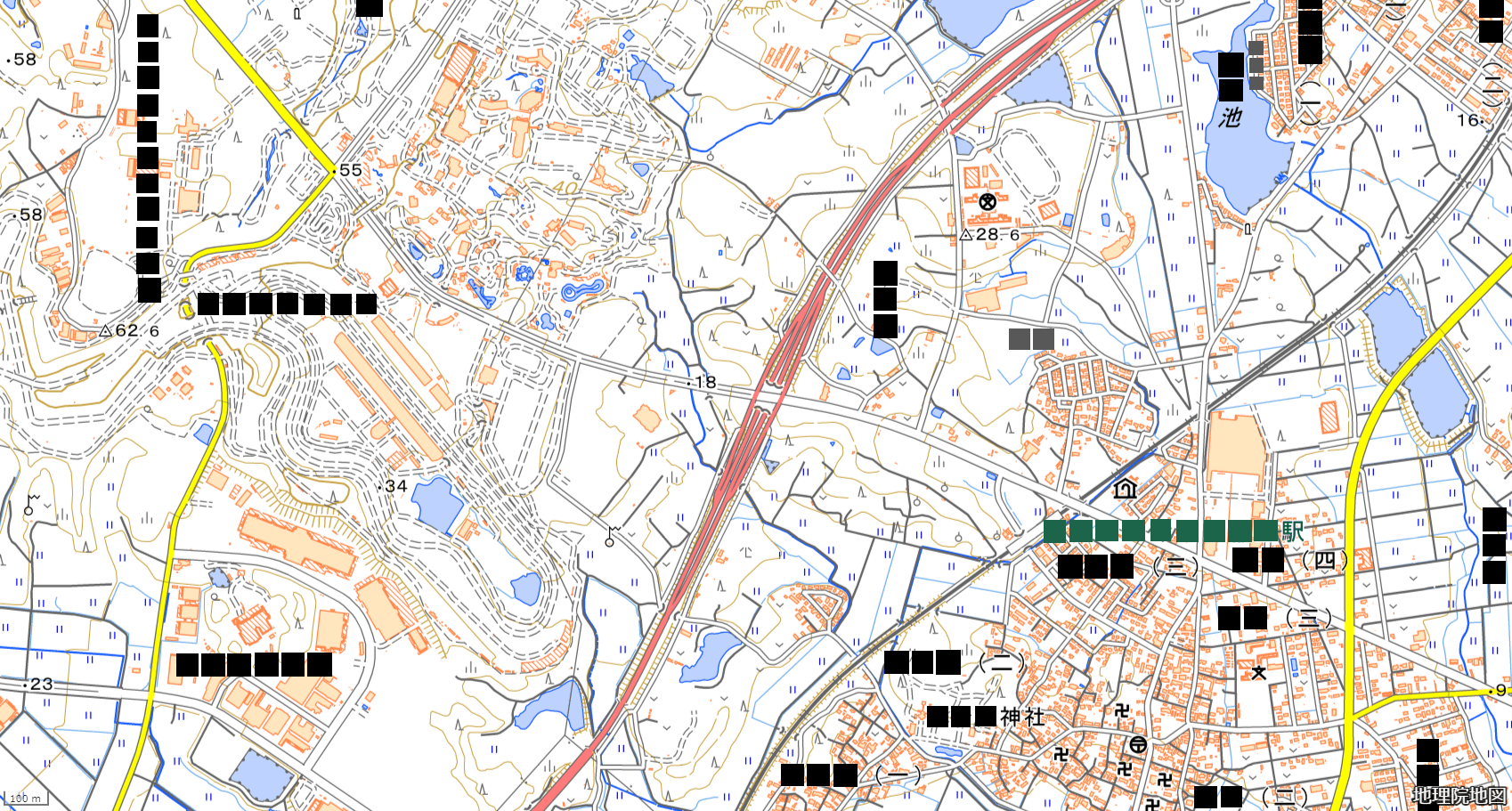Image resolution: width=1512 pixels, height=811 pixels.
Task: Click the (四) district label
Action: (1326, 560)
